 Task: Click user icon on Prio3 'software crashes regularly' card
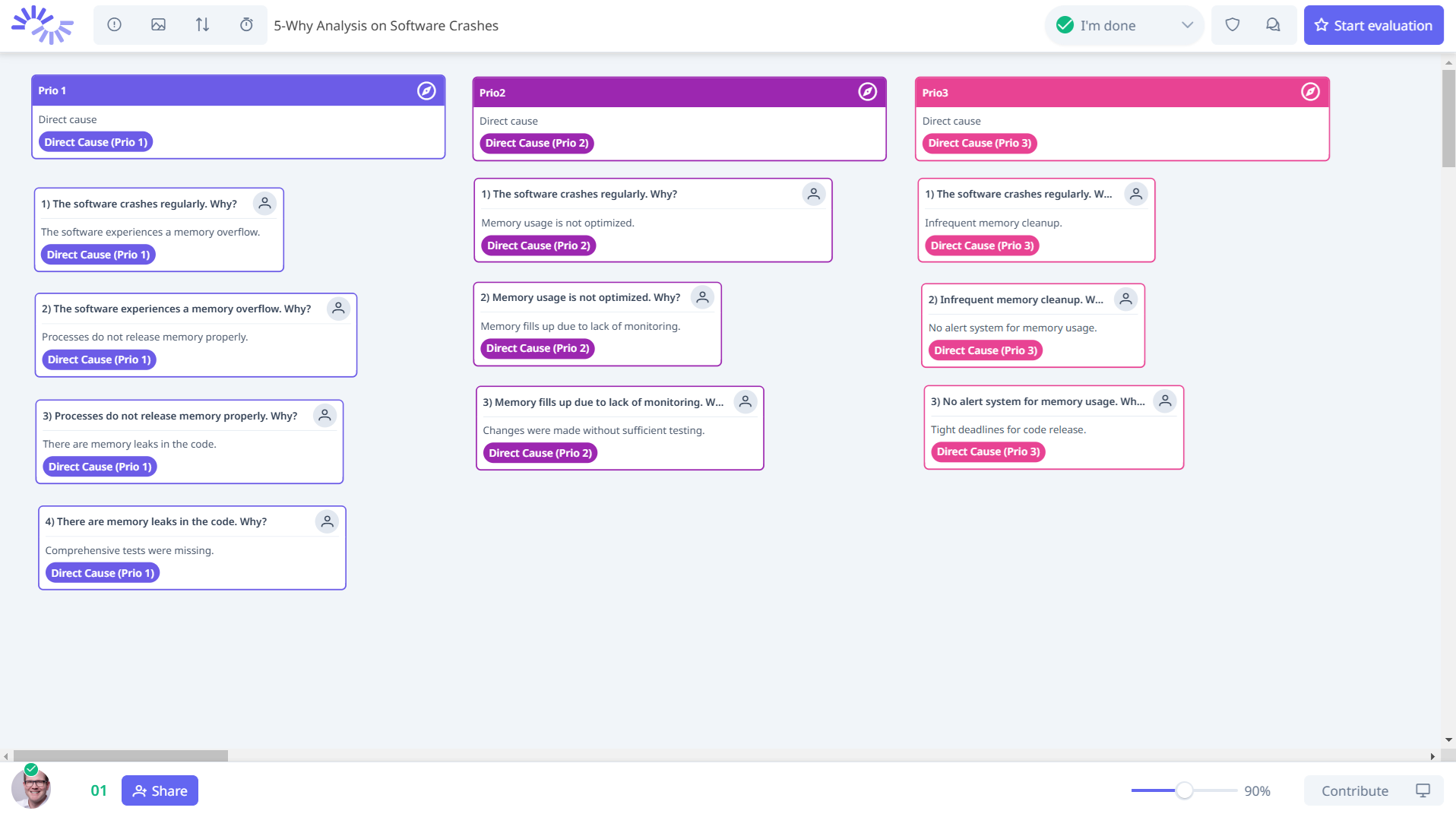1136,194
